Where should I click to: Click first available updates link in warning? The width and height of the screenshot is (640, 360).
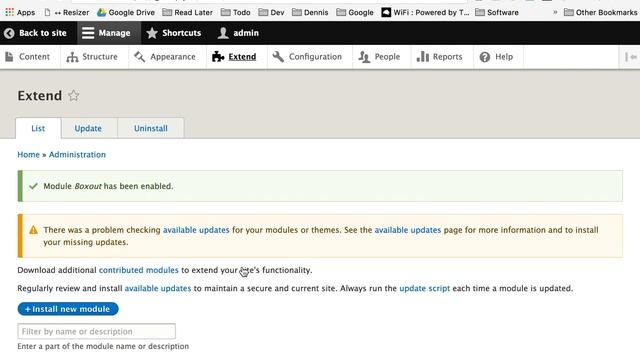coord(196,230)
